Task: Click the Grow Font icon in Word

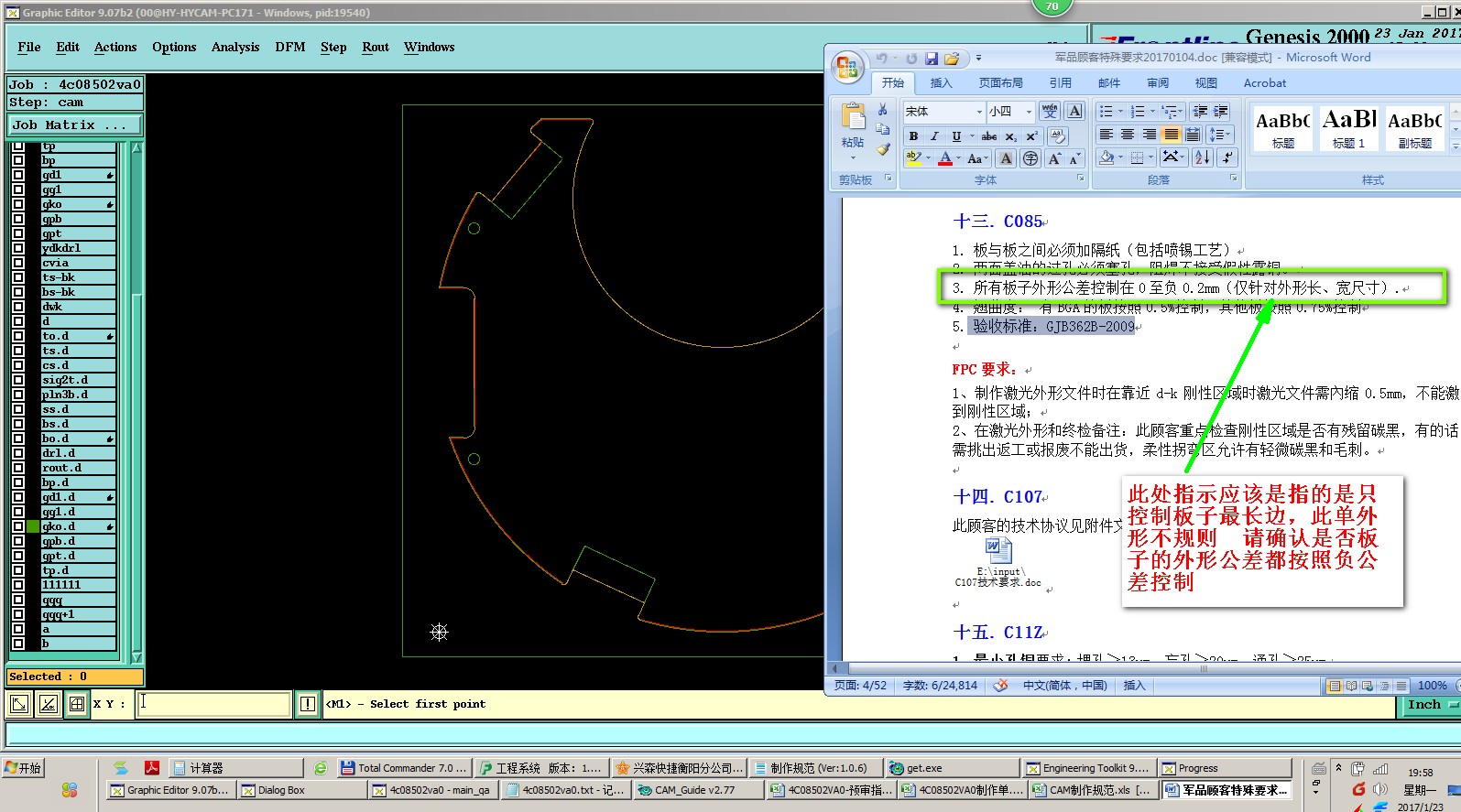Action: coord(1054,158)
